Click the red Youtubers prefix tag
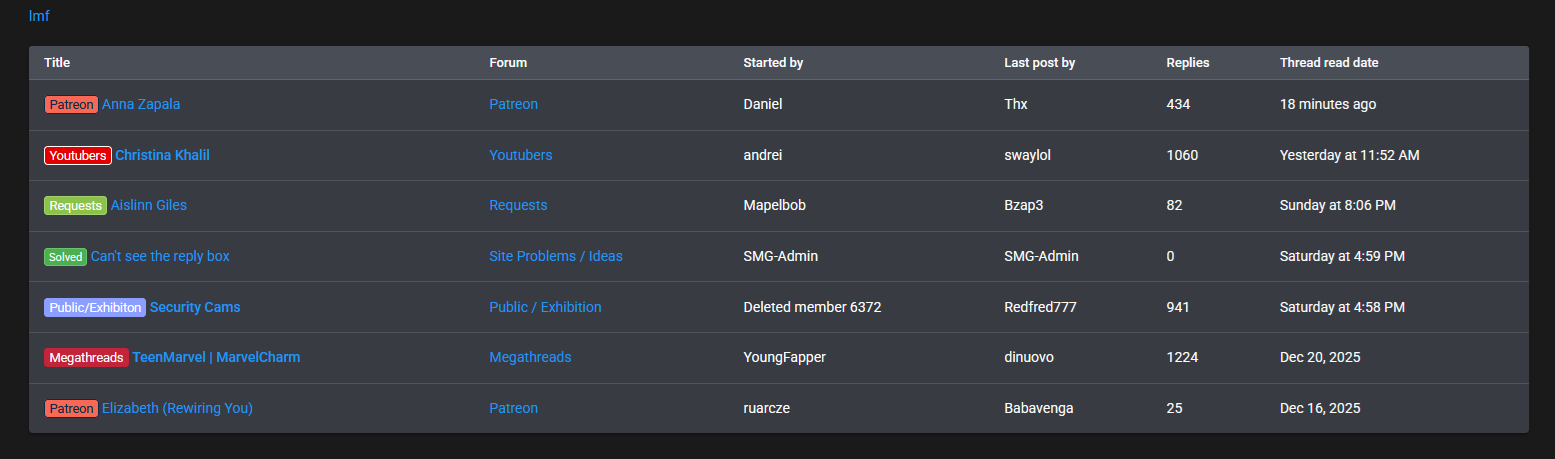The width and height of the screenshot is (1555, 459). [78, 155]
